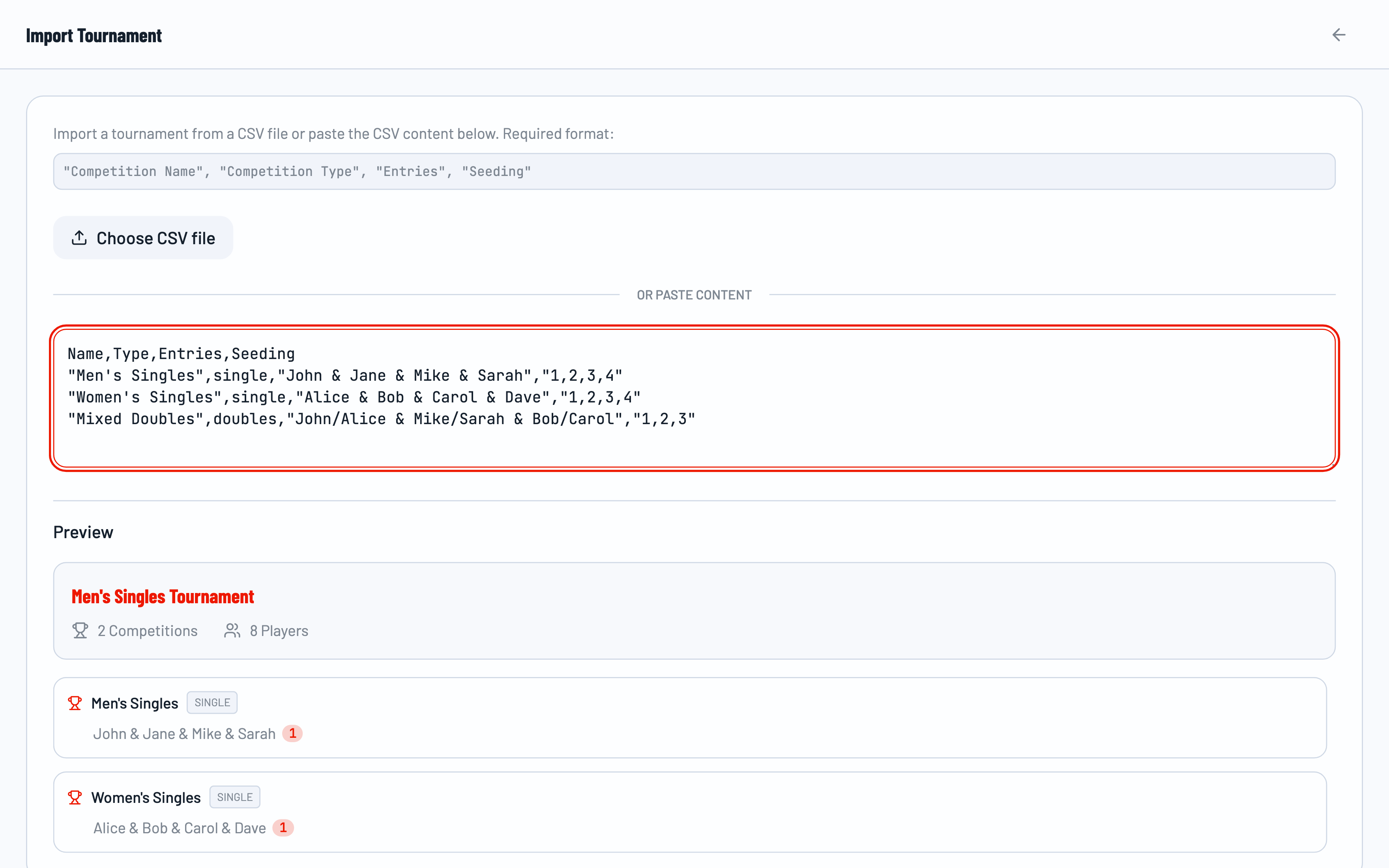Click inside the CSV paste content textarea

click(689, 396)
